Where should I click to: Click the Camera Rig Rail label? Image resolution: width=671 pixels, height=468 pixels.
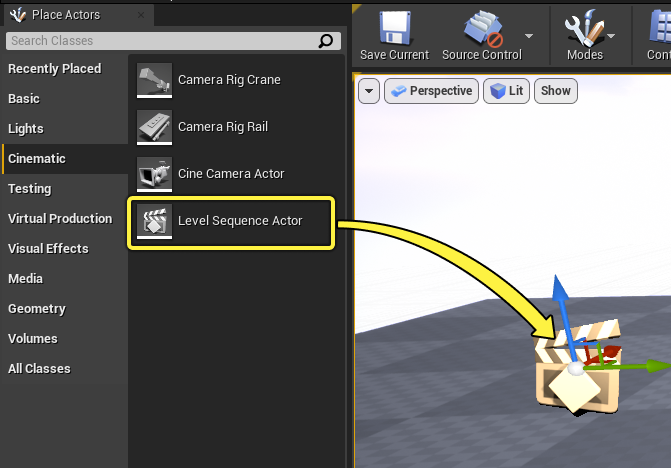point(223,127)
